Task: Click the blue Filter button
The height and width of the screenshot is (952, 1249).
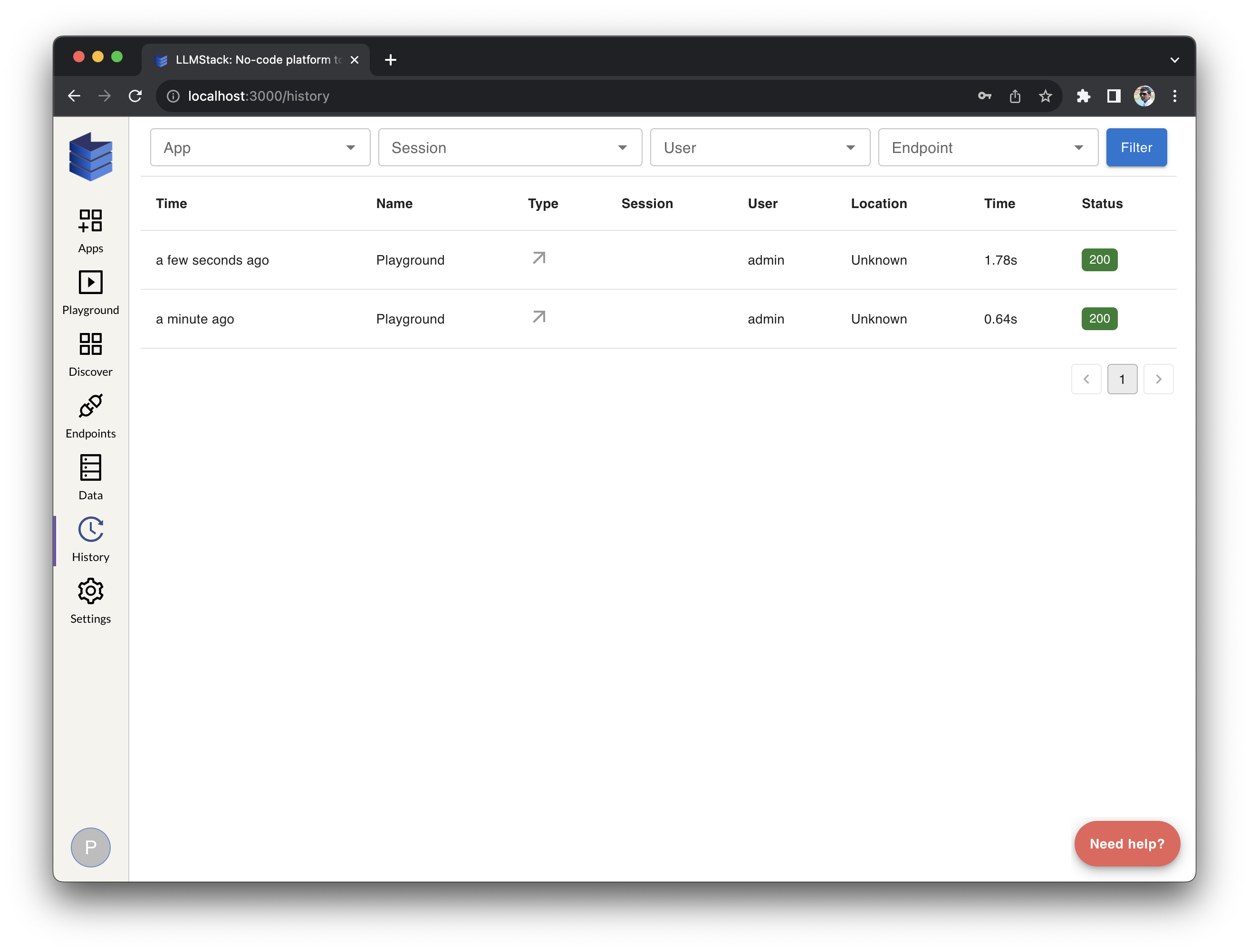Action: click(x=1135, y=147)
